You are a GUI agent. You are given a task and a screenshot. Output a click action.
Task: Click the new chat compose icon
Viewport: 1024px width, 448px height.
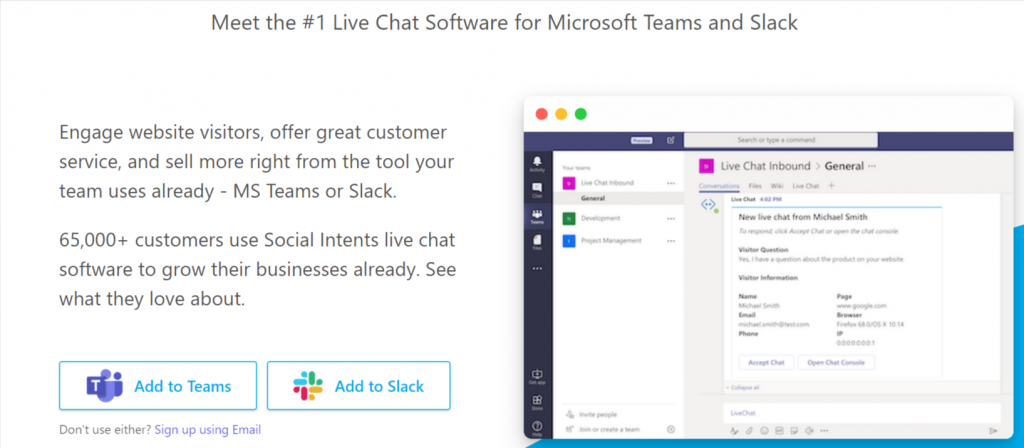pyautogui.click(x=671, y=140)
